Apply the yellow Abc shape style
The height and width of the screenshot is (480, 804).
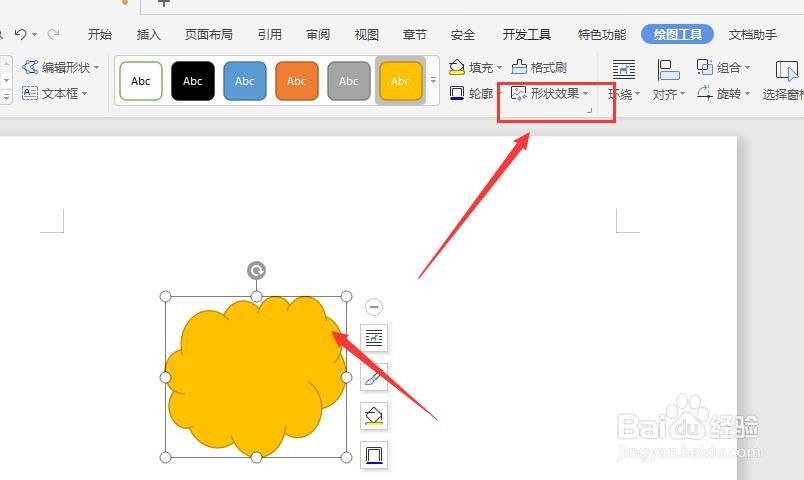[x=400, y=81]
